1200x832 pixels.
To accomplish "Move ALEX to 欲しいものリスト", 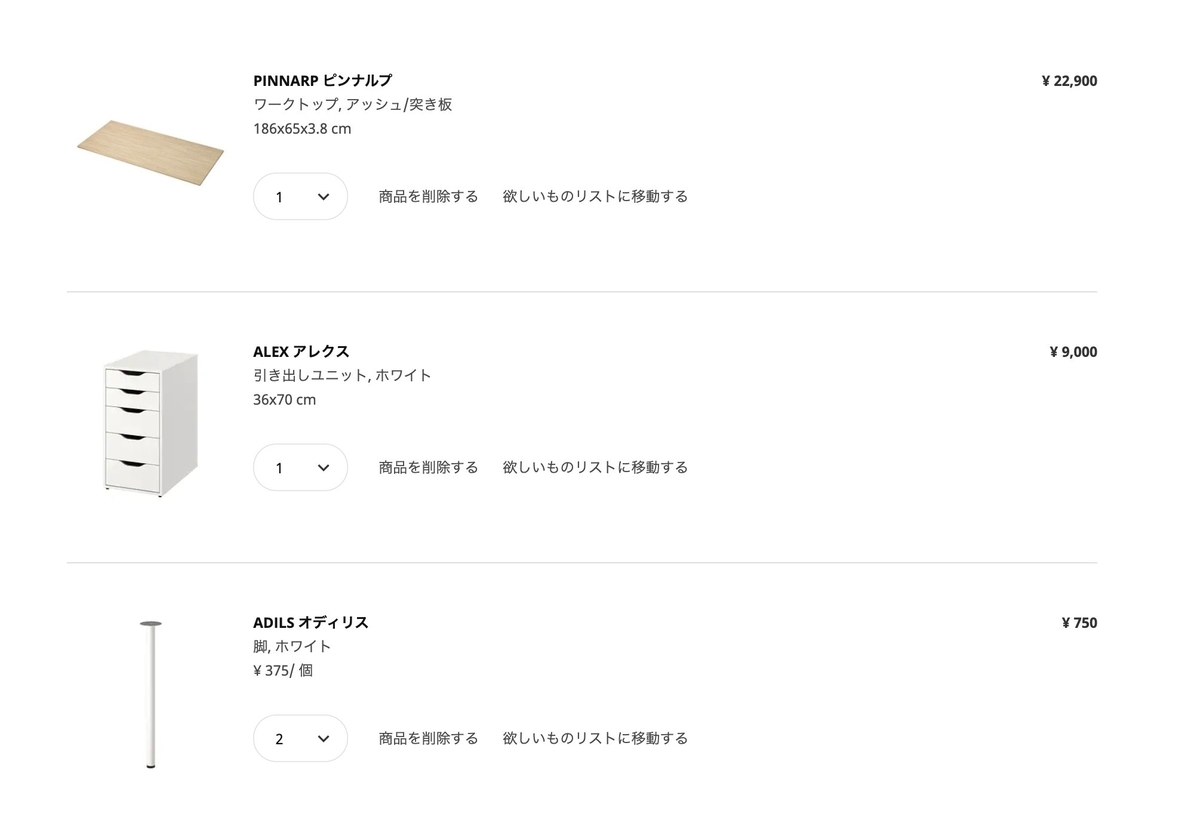I will [595, 467].
